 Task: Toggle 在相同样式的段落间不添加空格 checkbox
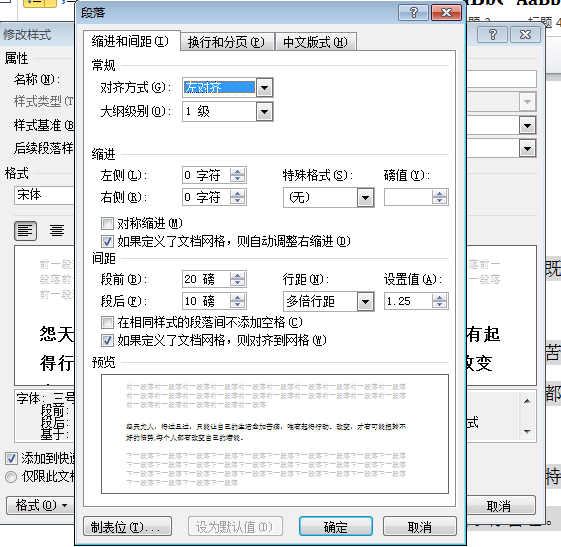click(107, 322)
